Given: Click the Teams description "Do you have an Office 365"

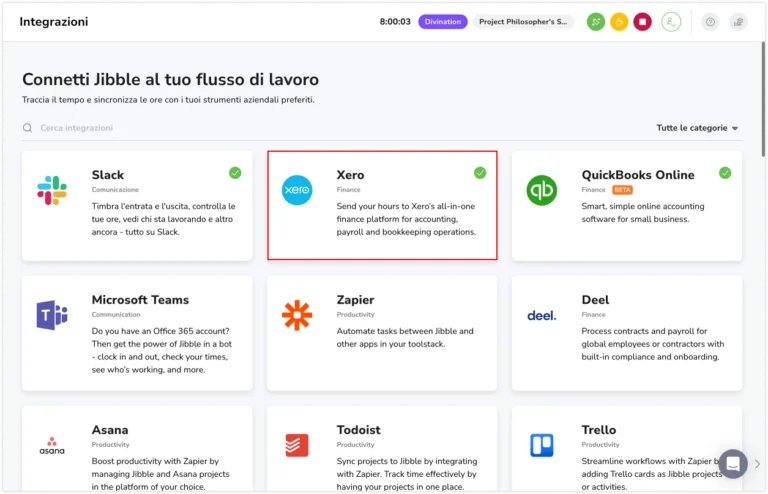Looking at the screenshot, I should [x=162, y=350].
